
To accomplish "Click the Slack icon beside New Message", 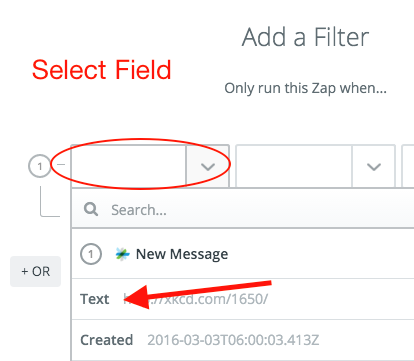I will [122, 254].
